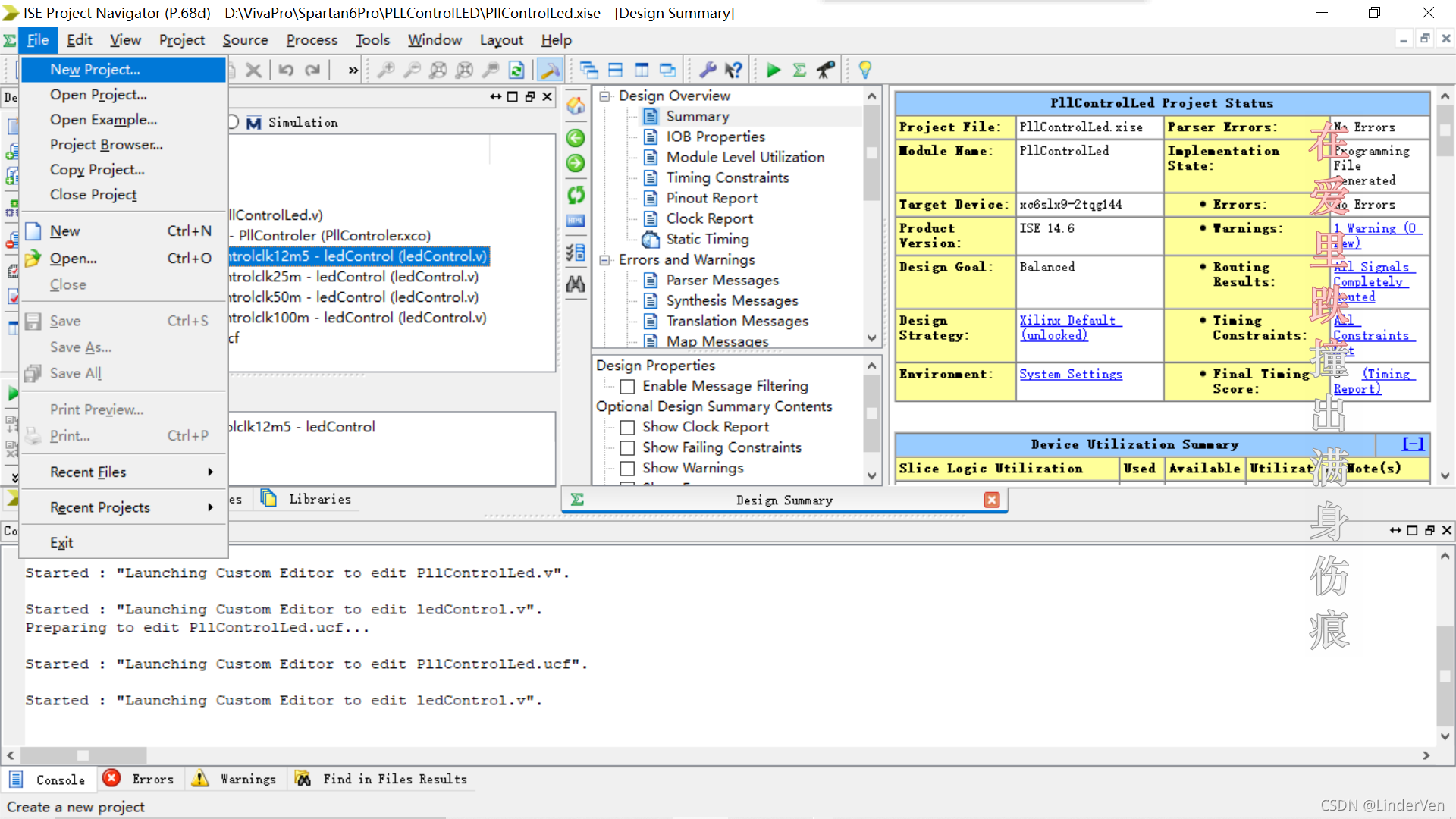Open the Pinout Report tree item
The height and width of the screenshot is (819, 1456).
click(x=711, y=198)
